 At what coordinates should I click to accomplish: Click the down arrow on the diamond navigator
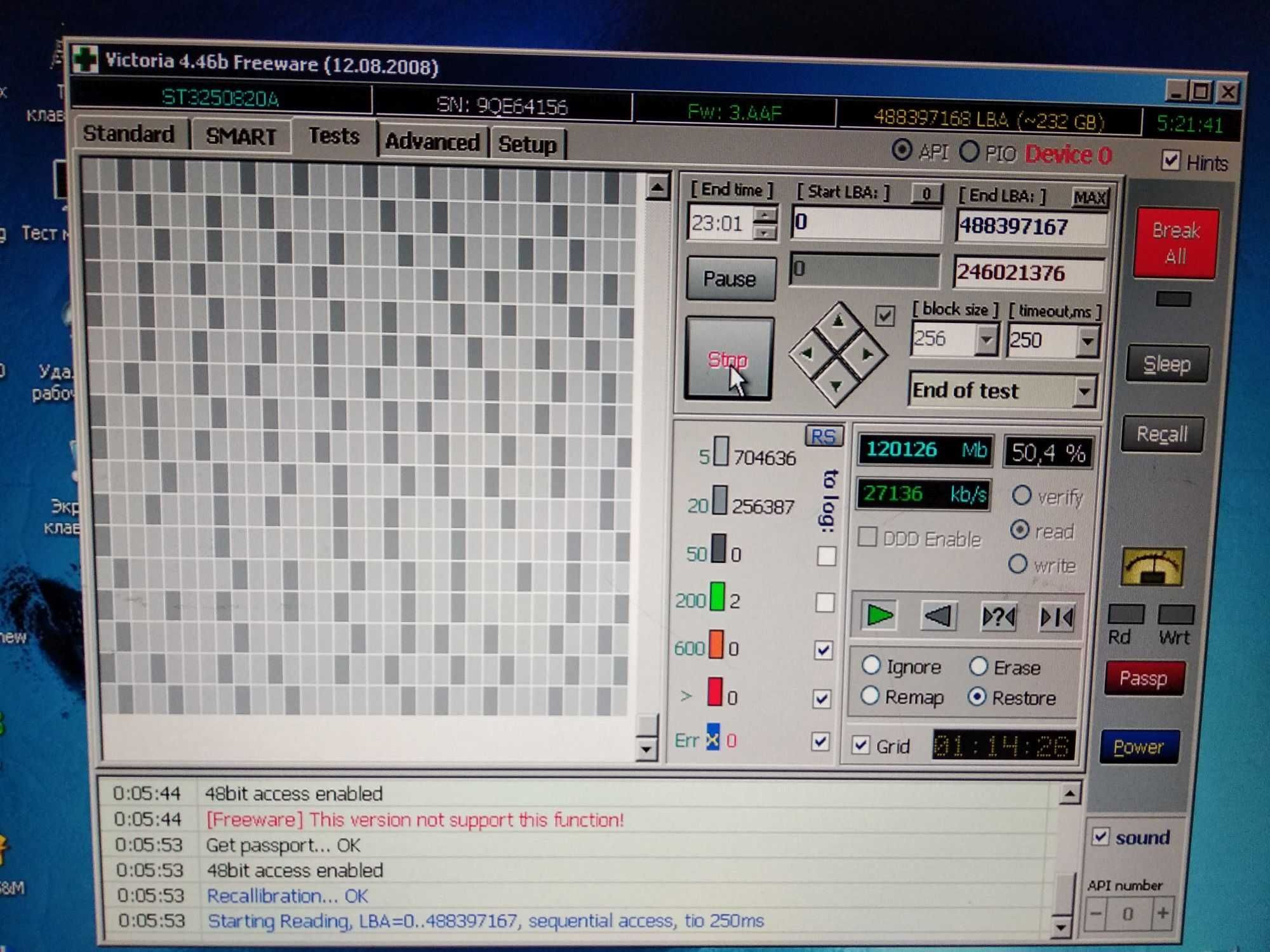[x=836, y=386]
